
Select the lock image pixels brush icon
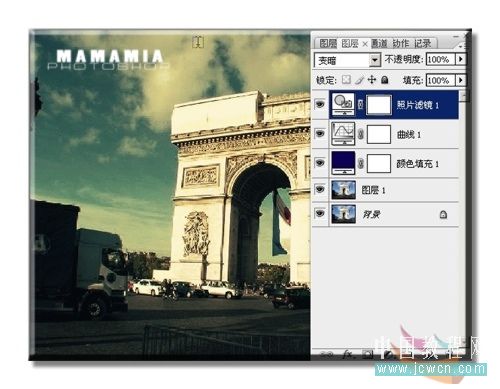coord(359,80)
